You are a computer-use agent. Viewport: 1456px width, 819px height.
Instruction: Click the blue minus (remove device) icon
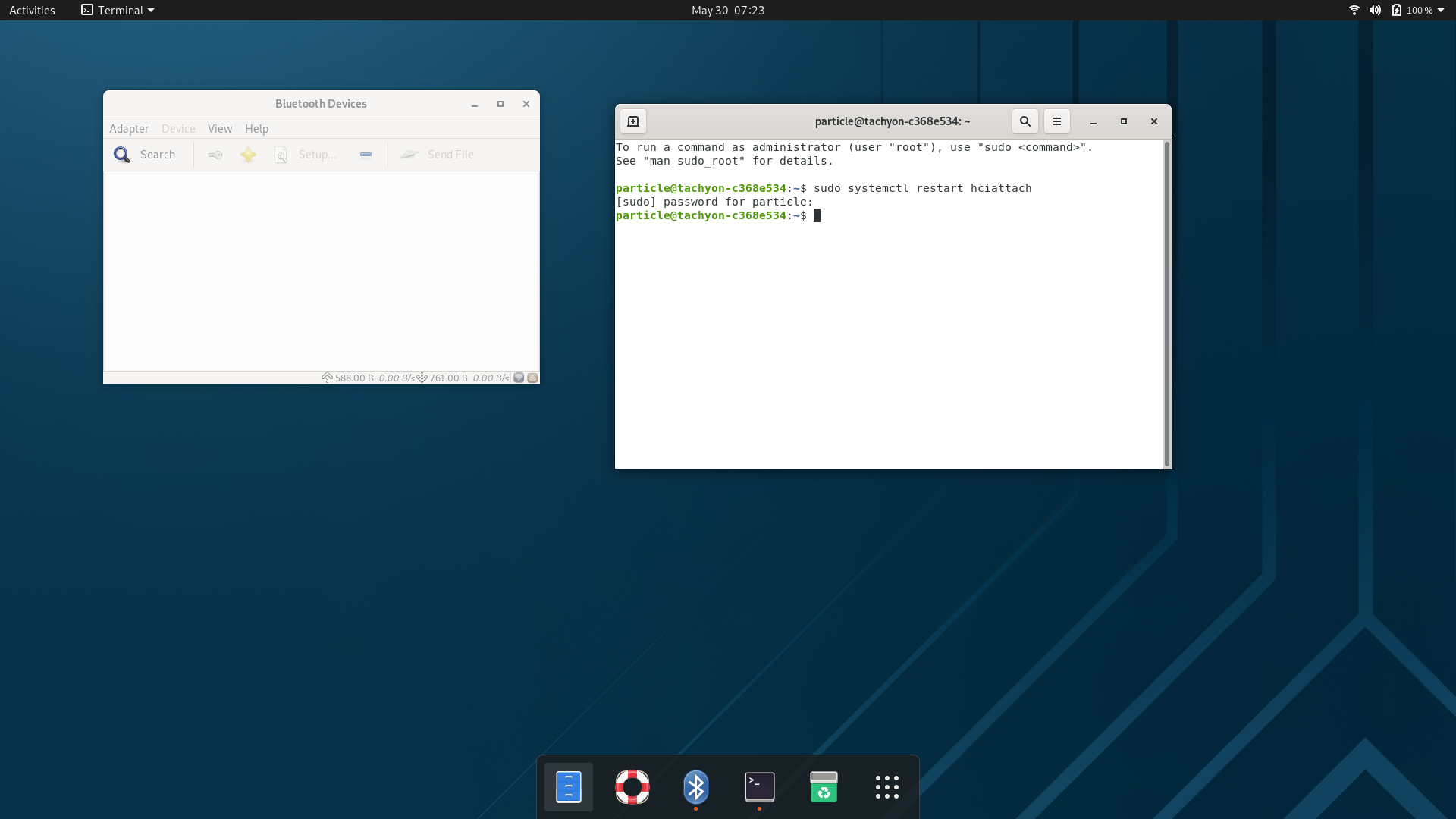pos(366,155)
